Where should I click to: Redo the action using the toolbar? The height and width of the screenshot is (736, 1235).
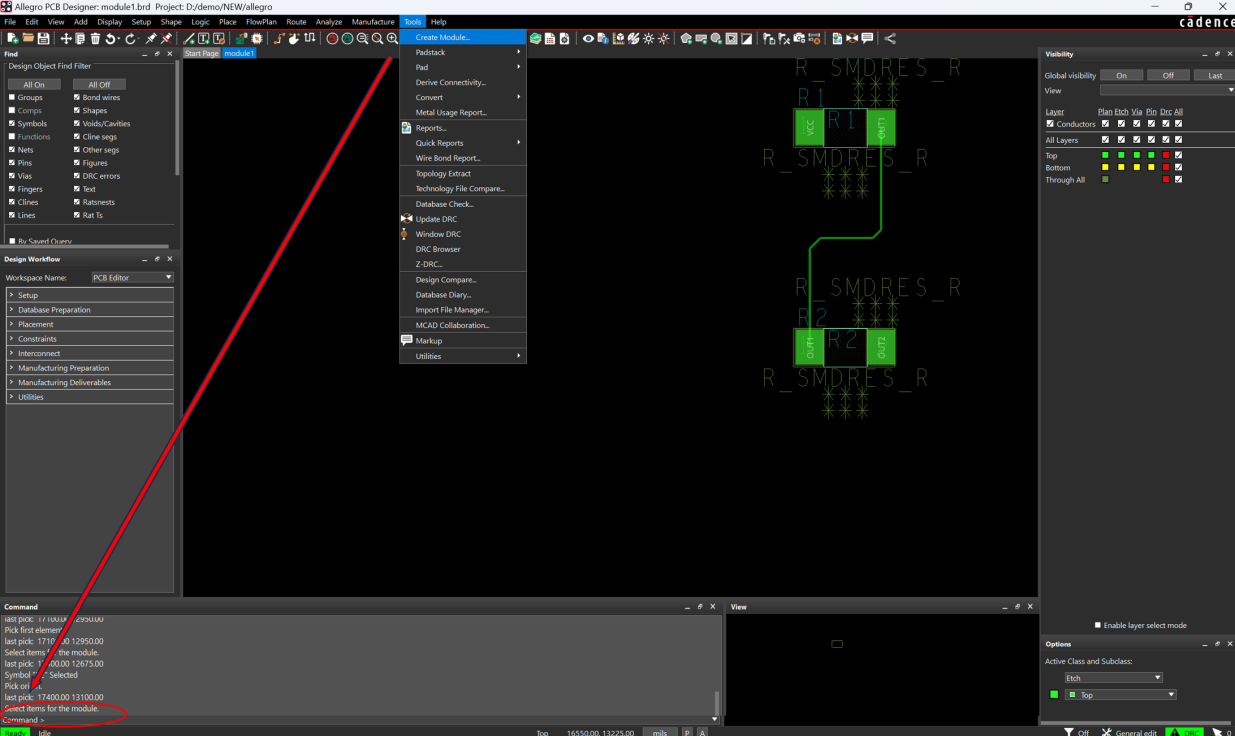pyautogui.click(x=130, y=38)
